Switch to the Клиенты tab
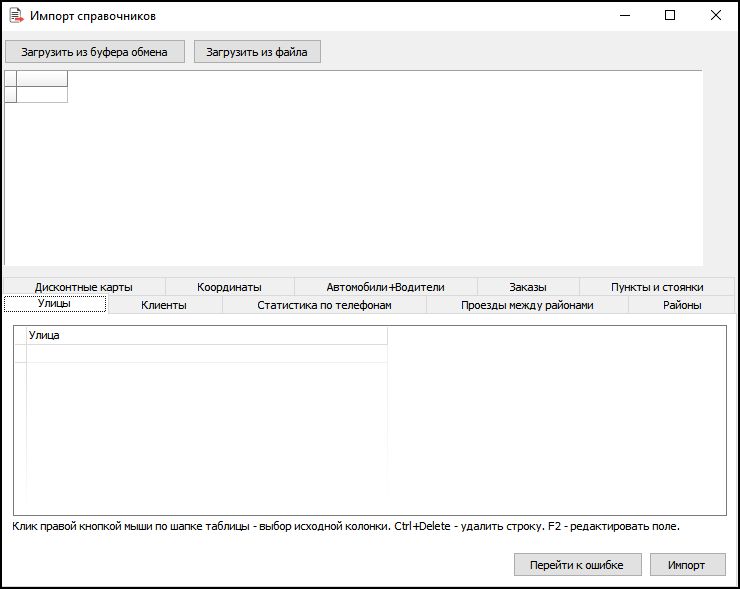Image resolution: width=740 pixels, height=589 pixels. 163,305
